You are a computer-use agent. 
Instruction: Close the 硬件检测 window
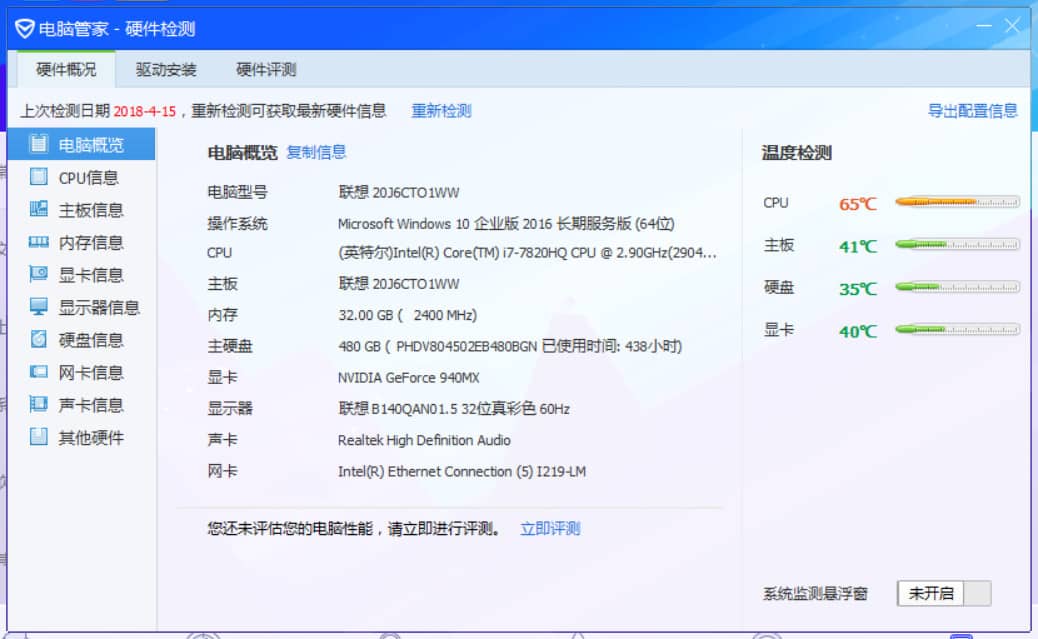point(1012,26)
